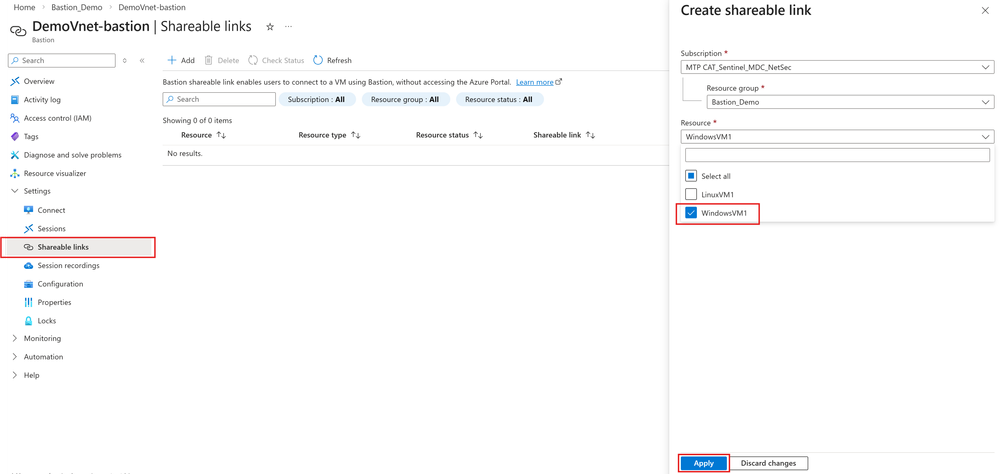Toggle the Select all checkbox
999x474 pixels.
(x=691, y=176)
